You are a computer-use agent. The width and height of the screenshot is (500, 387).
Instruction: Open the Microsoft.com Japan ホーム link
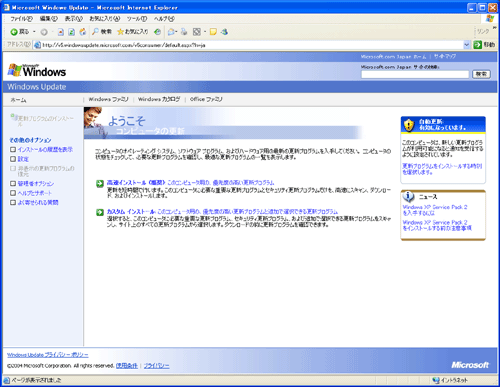click(393, 57)
